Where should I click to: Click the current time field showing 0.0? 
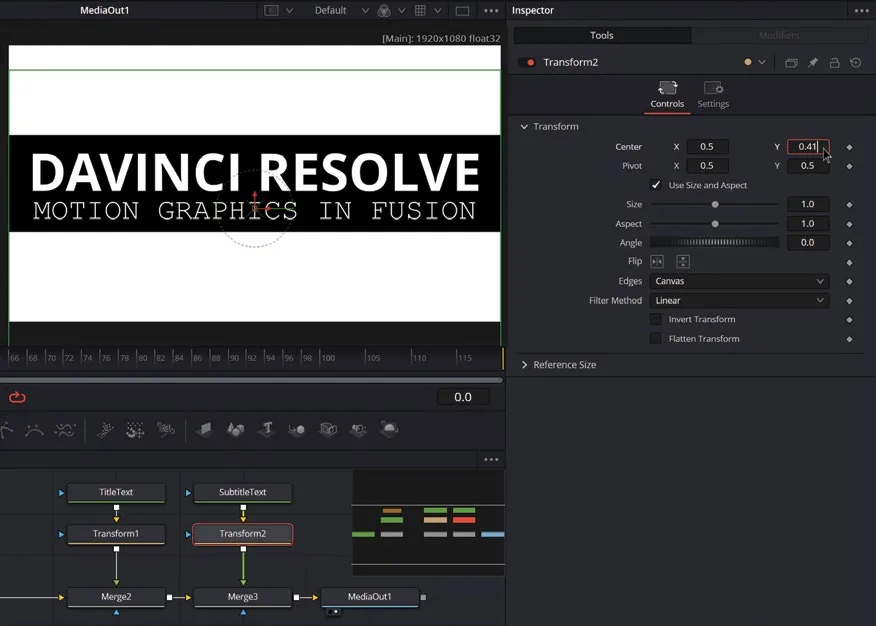(463, 397)
